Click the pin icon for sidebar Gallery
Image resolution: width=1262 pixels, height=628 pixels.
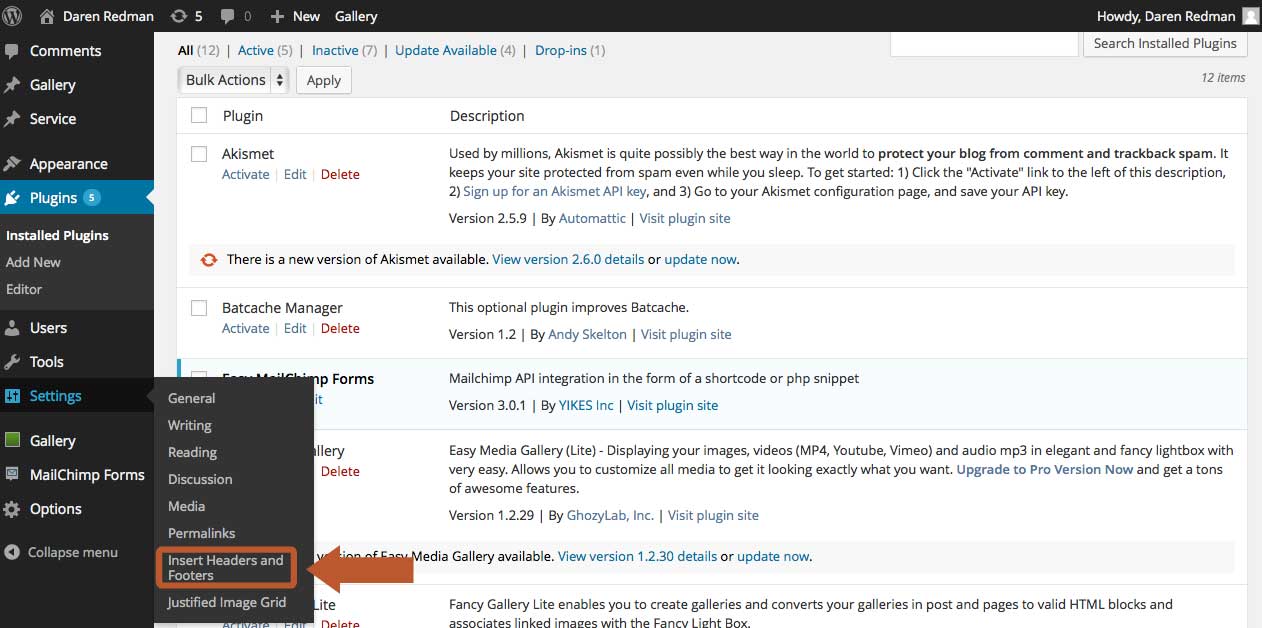click(x=13, y=85)
